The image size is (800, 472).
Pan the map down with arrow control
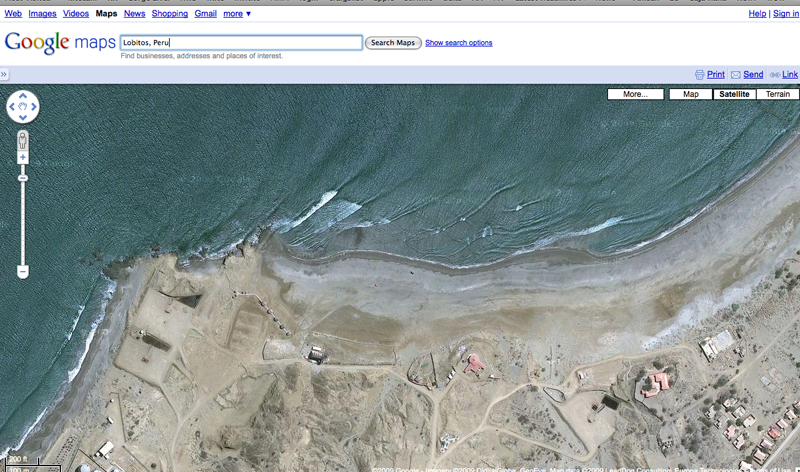(22, 116)
